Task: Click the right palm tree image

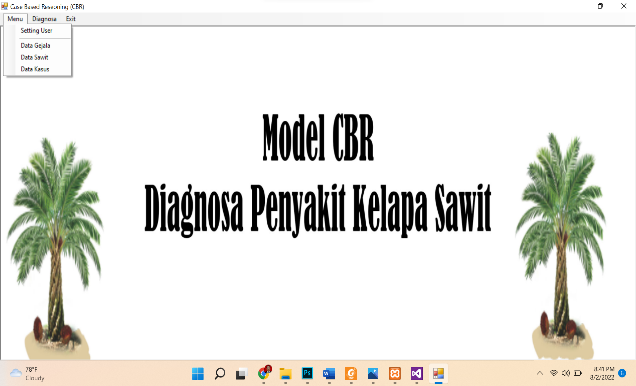Action: click(561, 246)
